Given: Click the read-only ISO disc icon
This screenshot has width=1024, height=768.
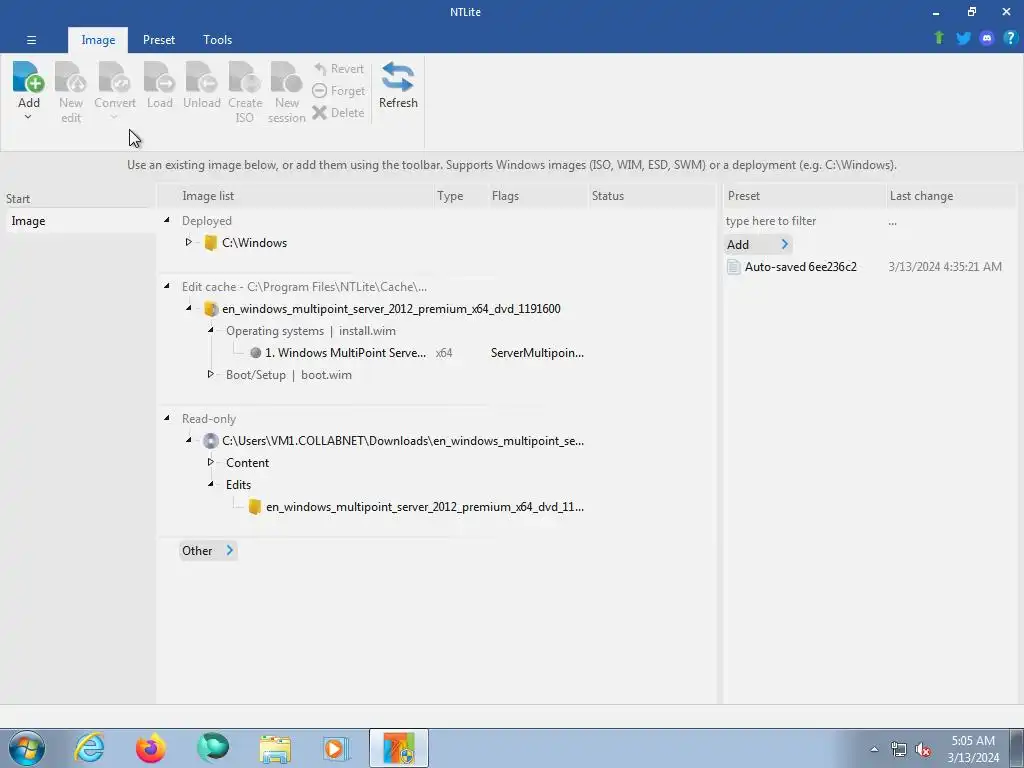Looking at the screenshot, I should tap(210, 441).
